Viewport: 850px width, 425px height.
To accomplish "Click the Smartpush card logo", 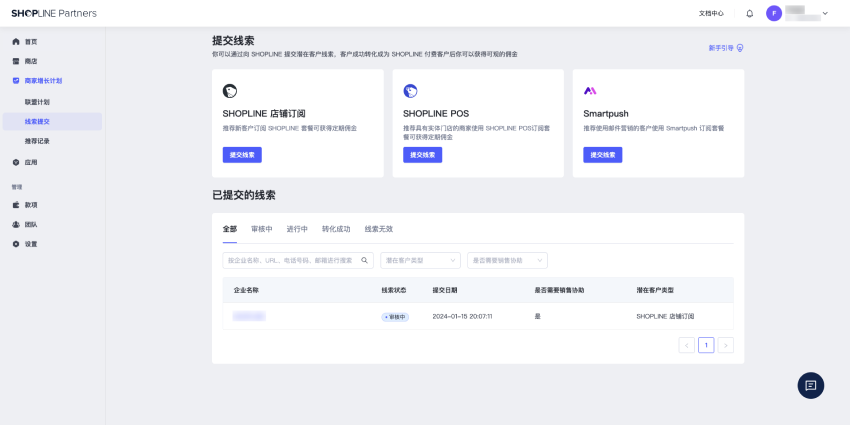I will click(x=590, y=91).
